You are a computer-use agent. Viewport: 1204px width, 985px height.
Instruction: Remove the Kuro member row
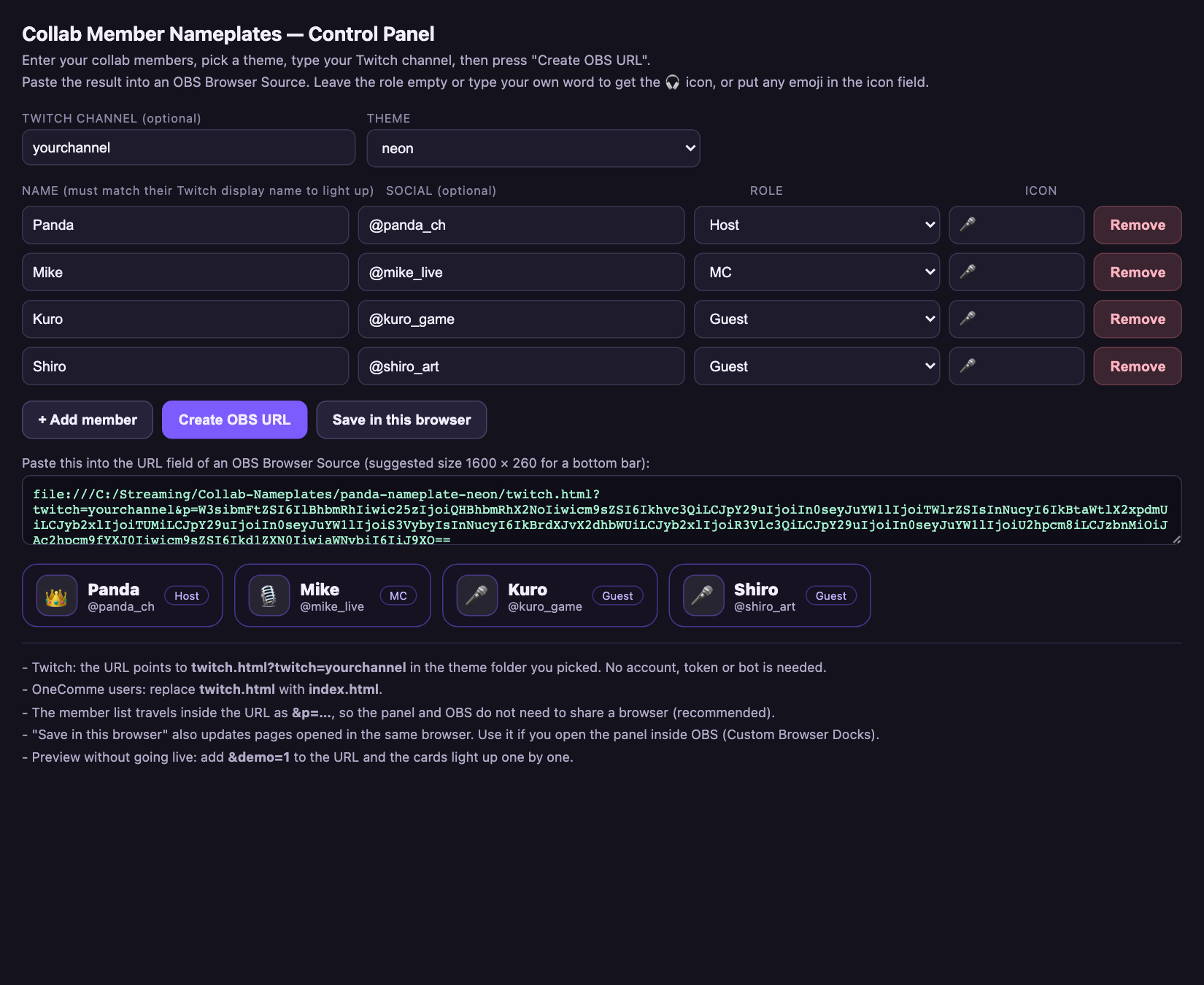click(1137, 319)
